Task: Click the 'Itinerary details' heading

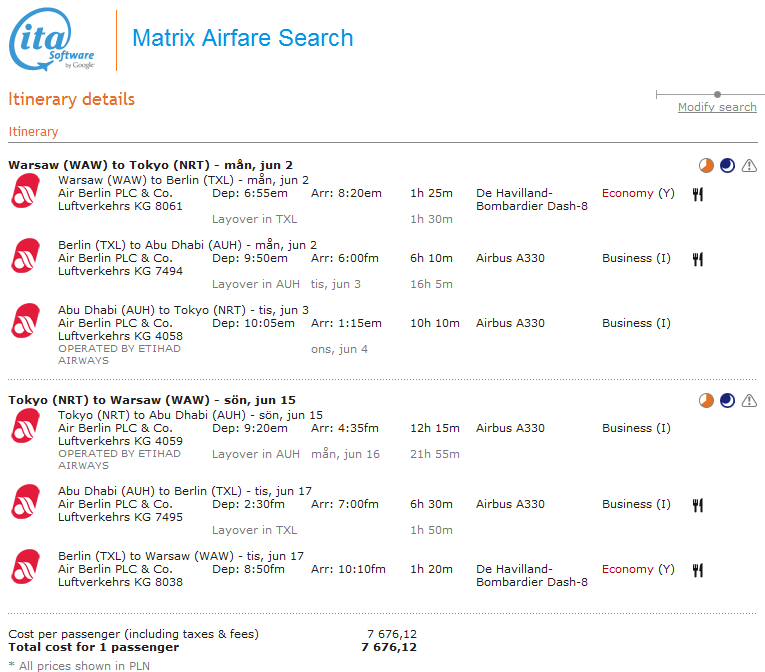Action: pos(71,100)
